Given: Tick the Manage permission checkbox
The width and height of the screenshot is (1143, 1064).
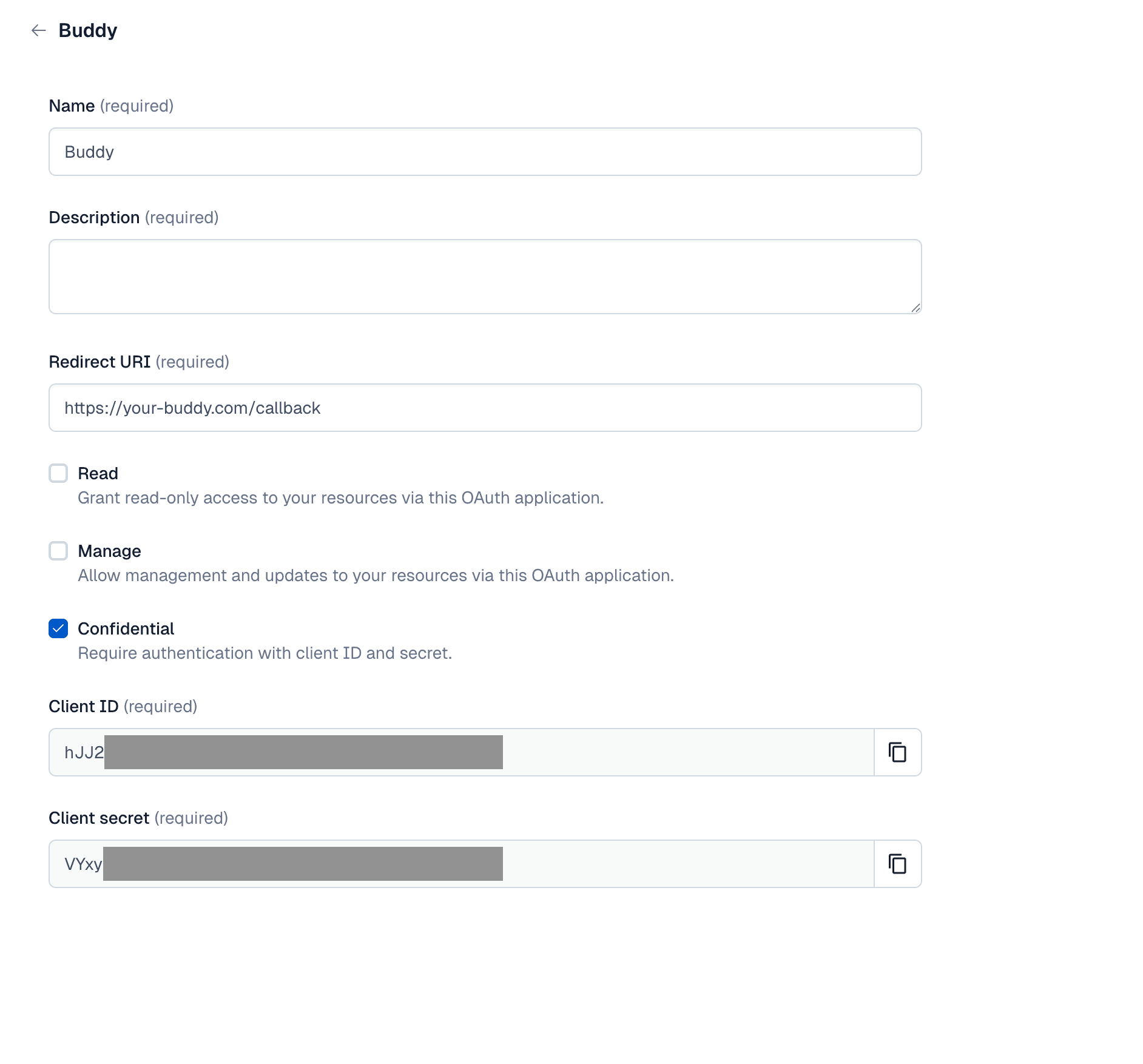Looking at the screenshot, I should [58, 551].
